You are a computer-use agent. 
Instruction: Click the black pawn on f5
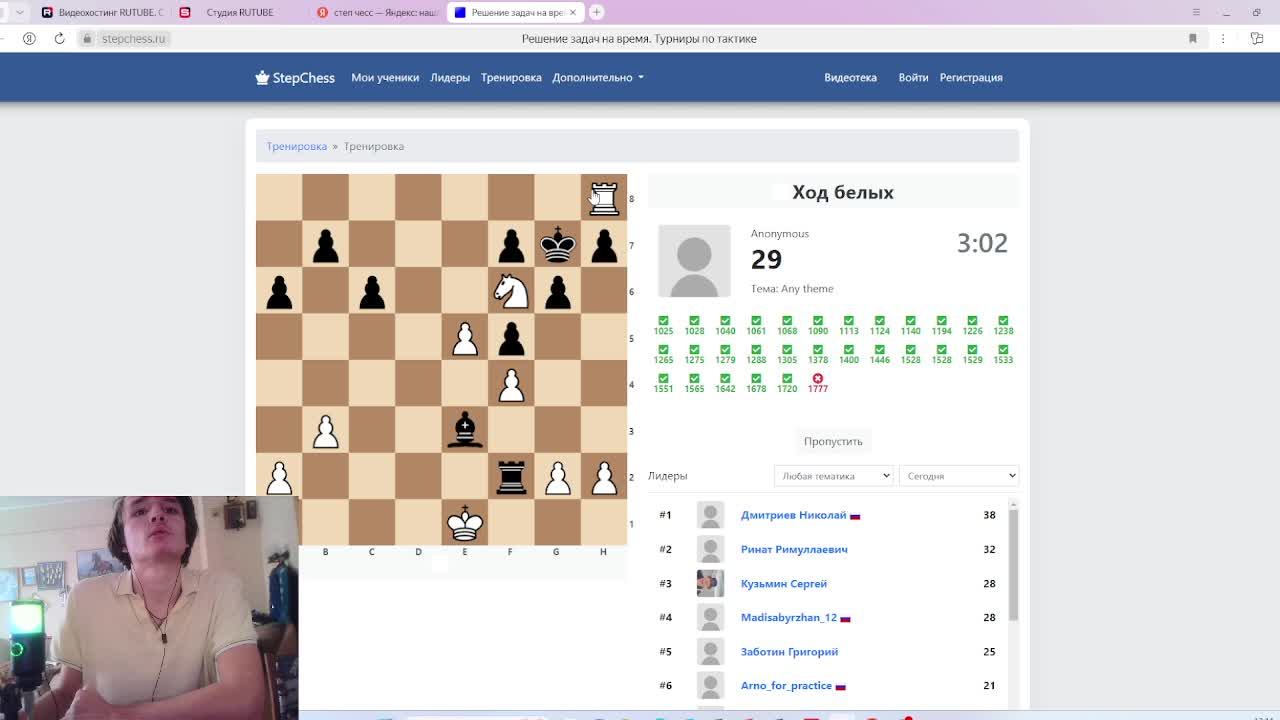pyautogui.click(x=511, y=337)
